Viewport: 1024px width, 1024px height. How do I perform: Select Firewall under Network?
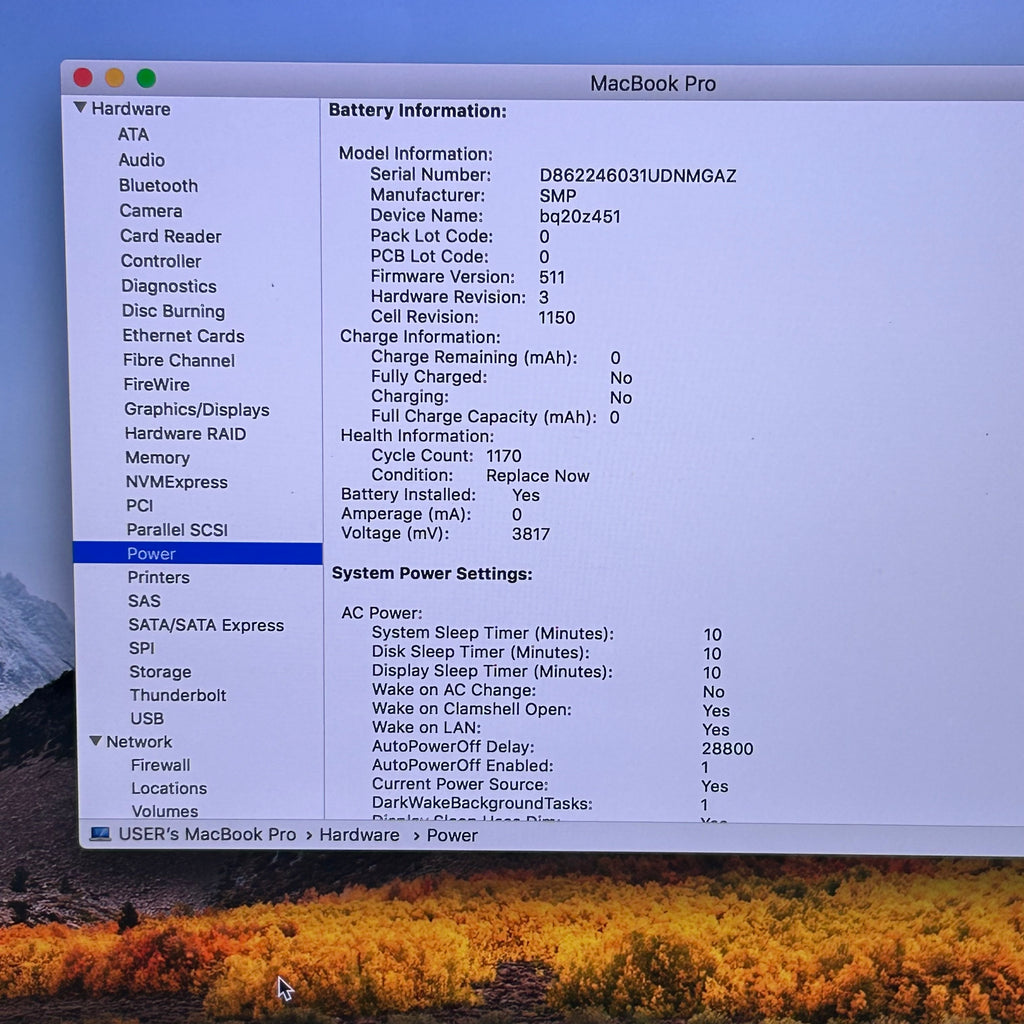click(x=161, y=765)
